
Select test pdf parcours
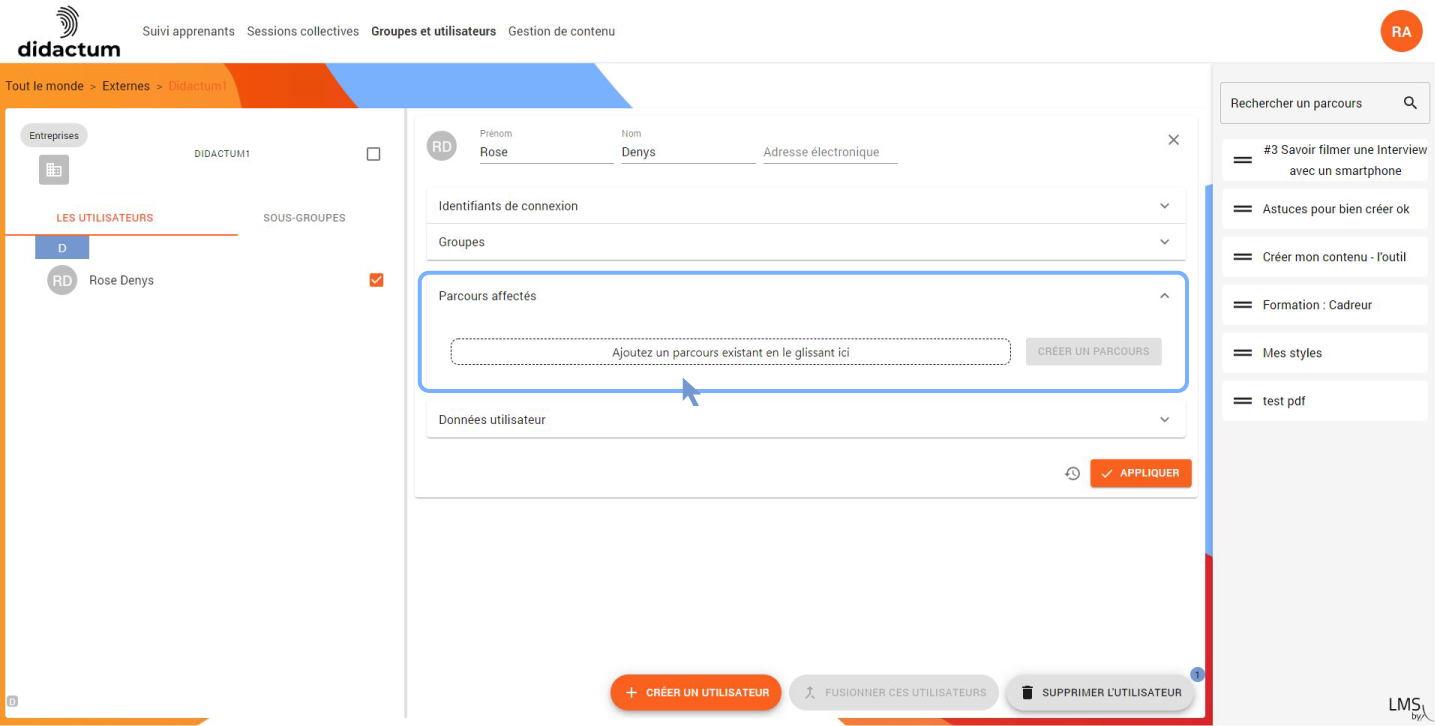[x=1325, y=401]
